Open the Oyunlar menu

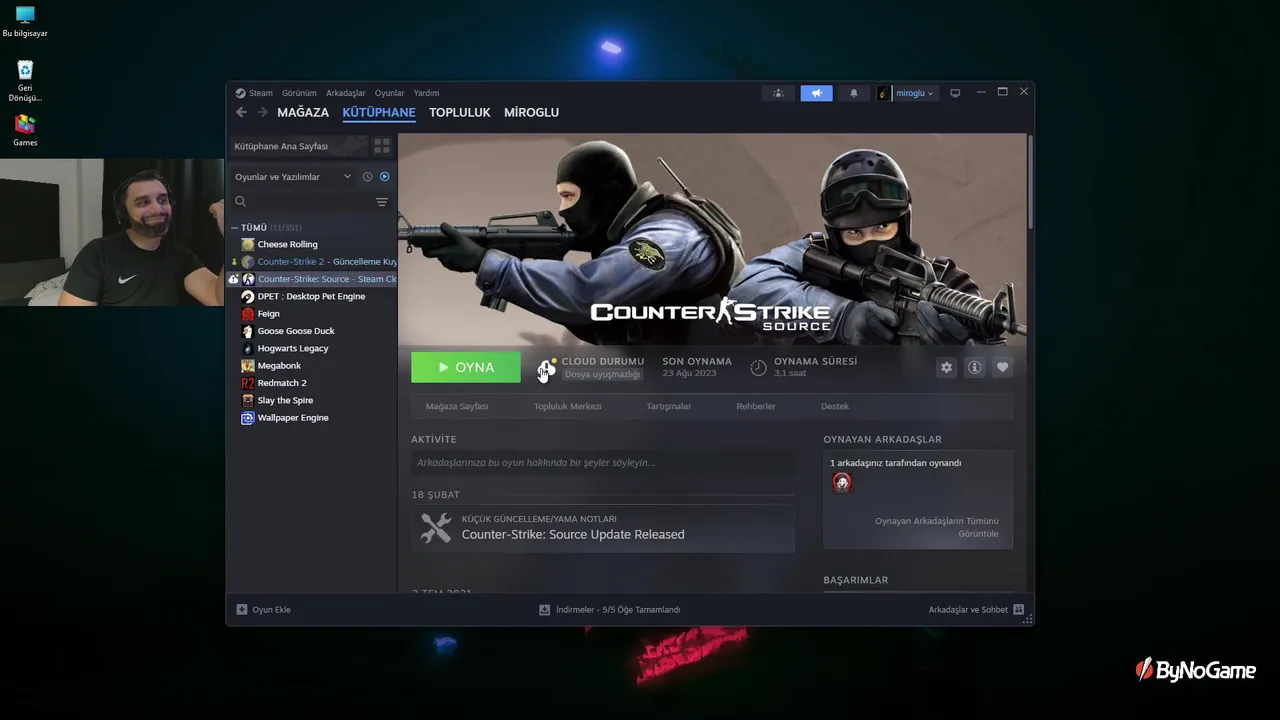390,93
